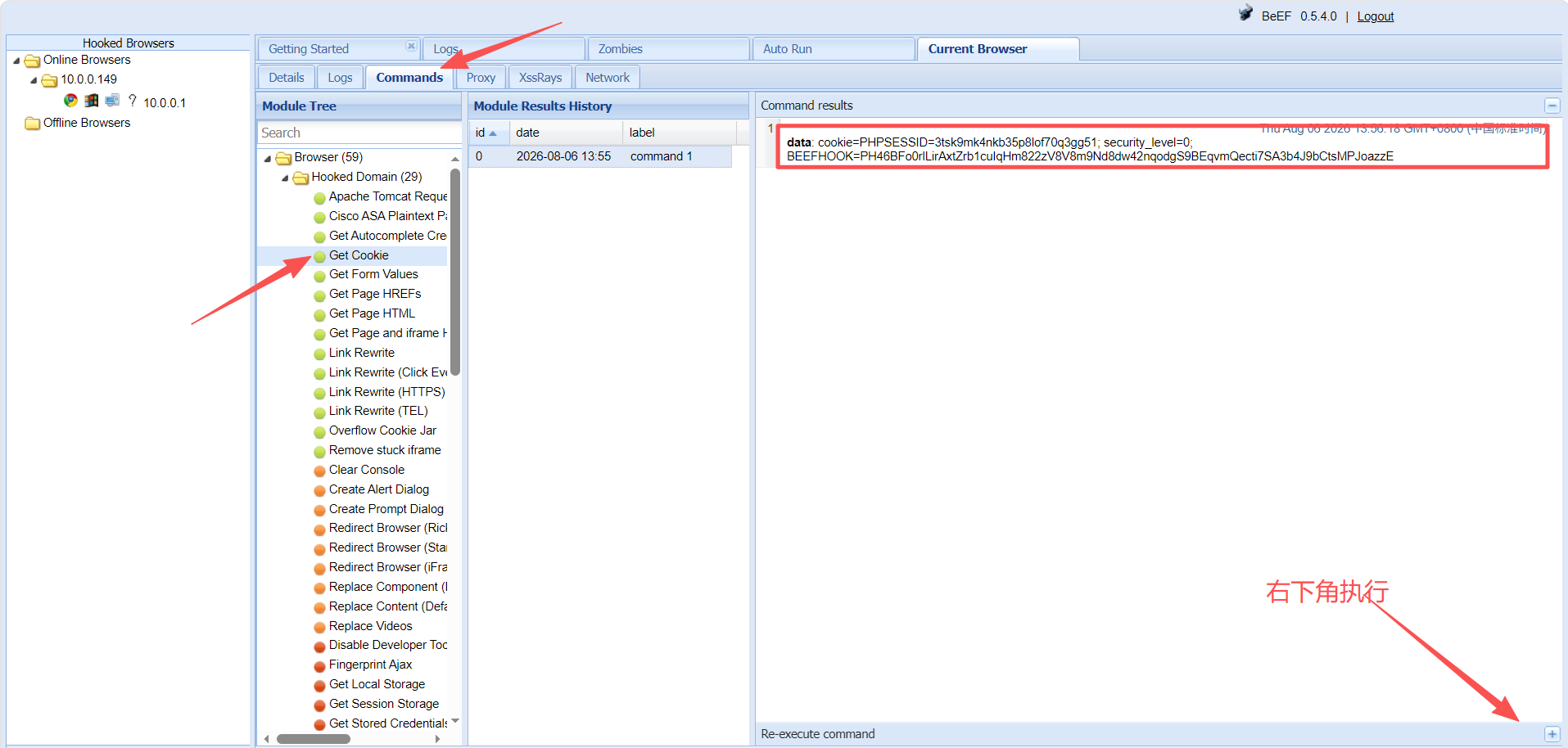Click the question mark icon beside 10.0.0.1
The width and height of the screenshot is (1568, 748).
point(133,101)
